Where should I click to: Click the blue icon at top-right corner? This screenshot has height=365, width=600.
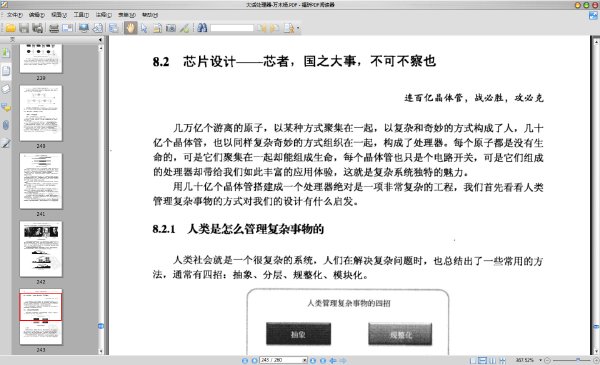tap(593, 16)
